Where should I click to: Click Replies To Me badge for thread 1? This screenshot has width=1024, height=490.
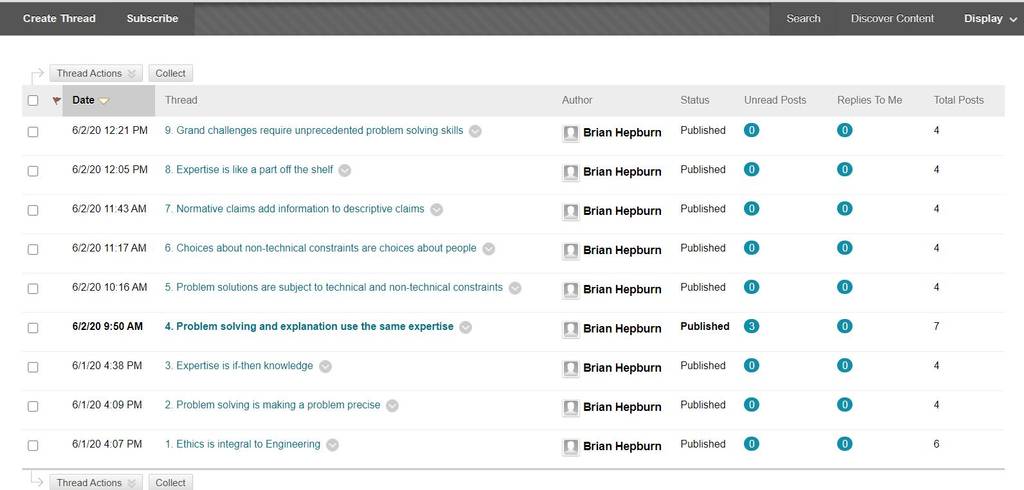[x=844, y=444]
